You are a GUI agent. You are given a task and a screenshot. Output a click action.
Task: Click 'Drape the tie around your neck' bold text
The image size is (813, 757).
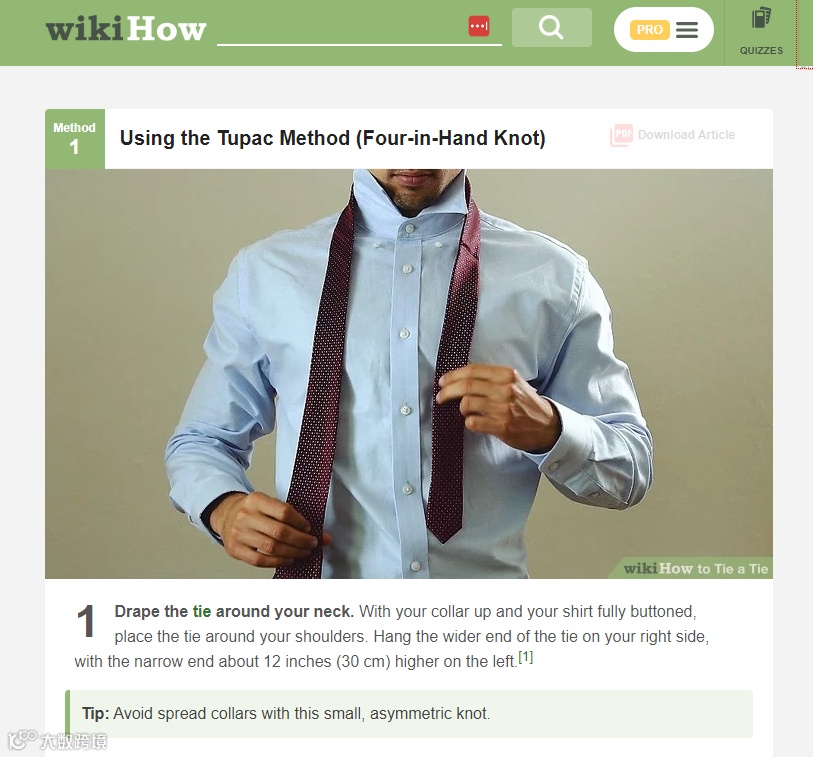[234, 611]
